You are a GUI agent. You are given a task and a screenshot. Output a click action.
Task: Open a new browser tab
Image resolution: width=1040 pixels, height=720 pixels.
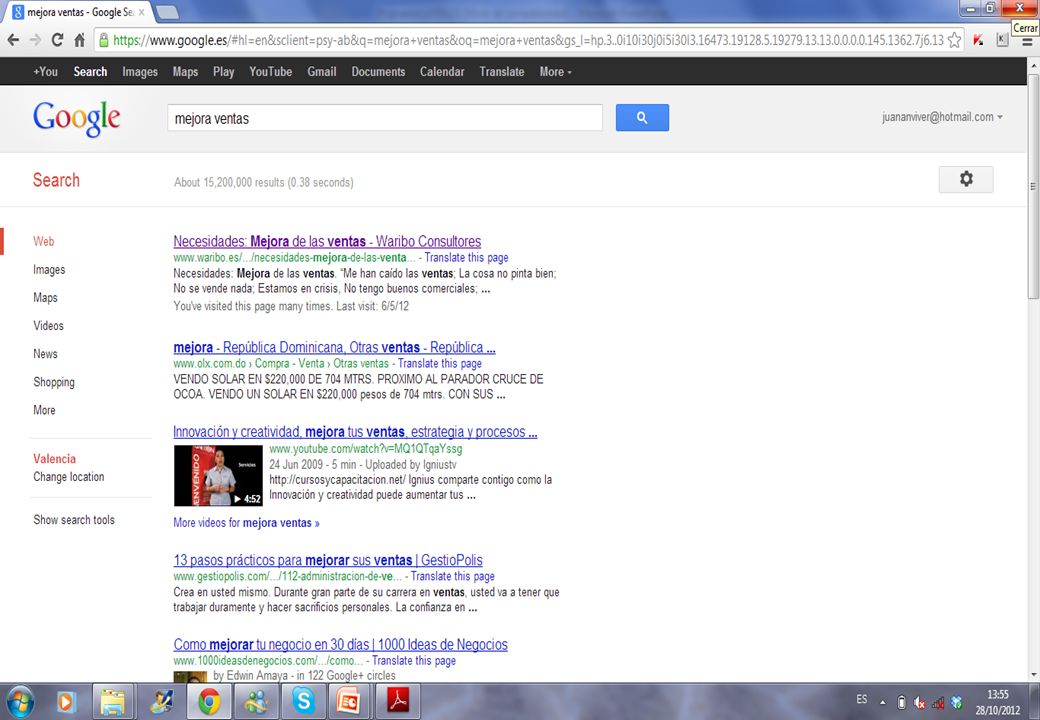pos(167,11)
